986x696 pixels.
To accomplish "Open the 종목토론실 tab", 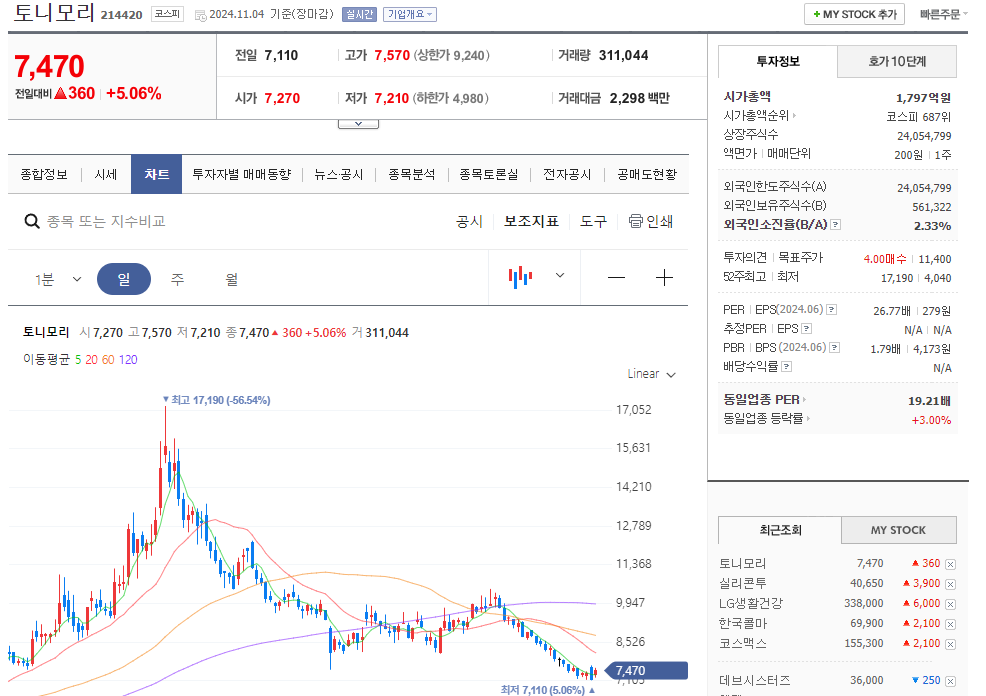I will (489, 175).
